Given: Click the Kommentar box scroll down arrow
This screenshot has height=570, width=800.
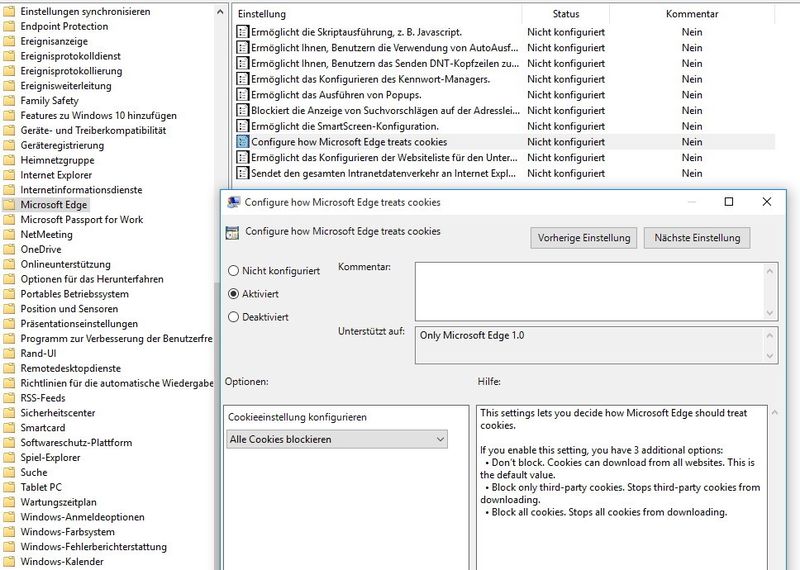Looking at the screenshot, I should pyautogui.click(x=770, y=313).
